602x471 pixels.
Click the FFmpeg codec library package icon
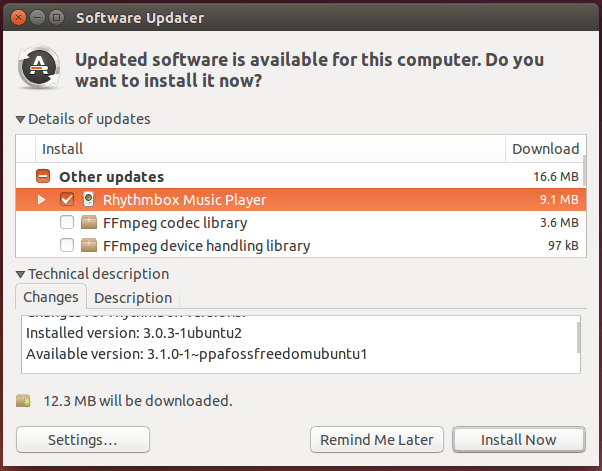89,222
